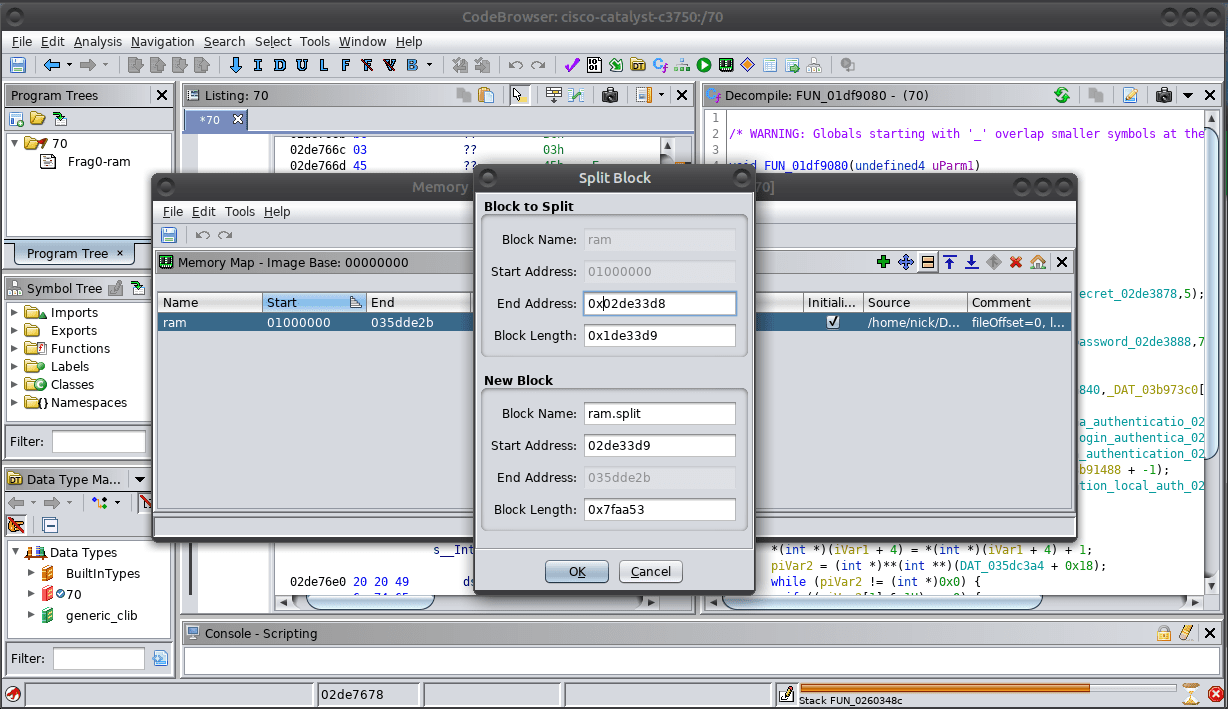1228x709 pixels.
Task: Click Cancel in the Split Block dialog
Action: pos(651,571)
